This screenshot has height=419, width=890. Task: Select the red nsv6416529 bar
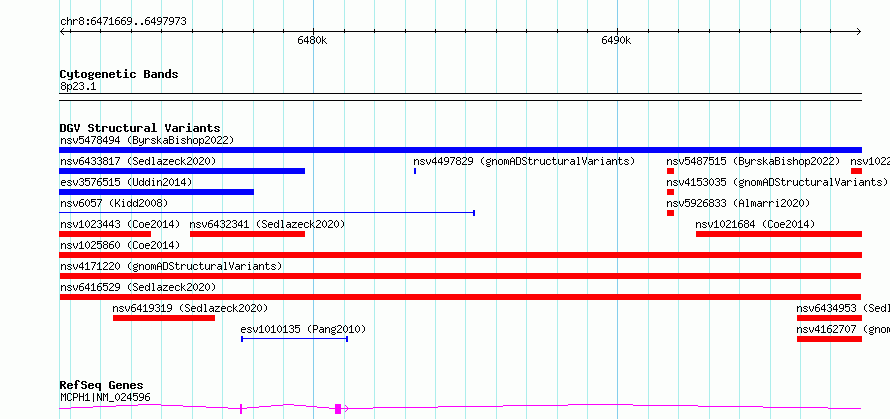coord(460,297)
